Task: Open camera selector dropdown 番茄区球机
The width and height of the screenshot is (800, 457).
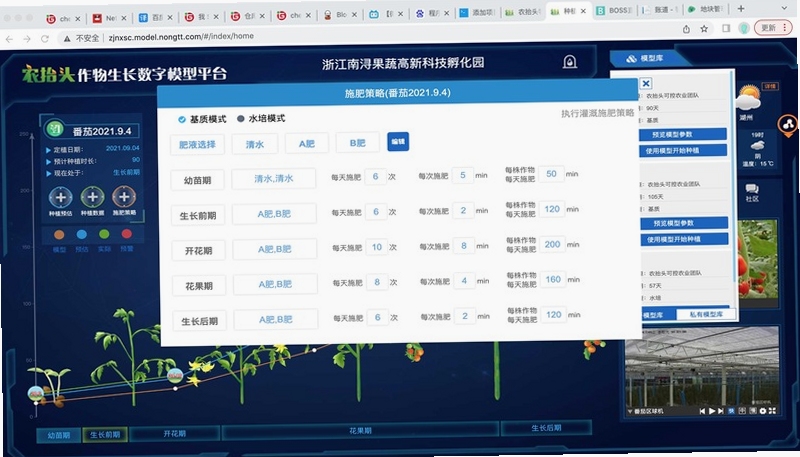Action: [x=645, y=411]
